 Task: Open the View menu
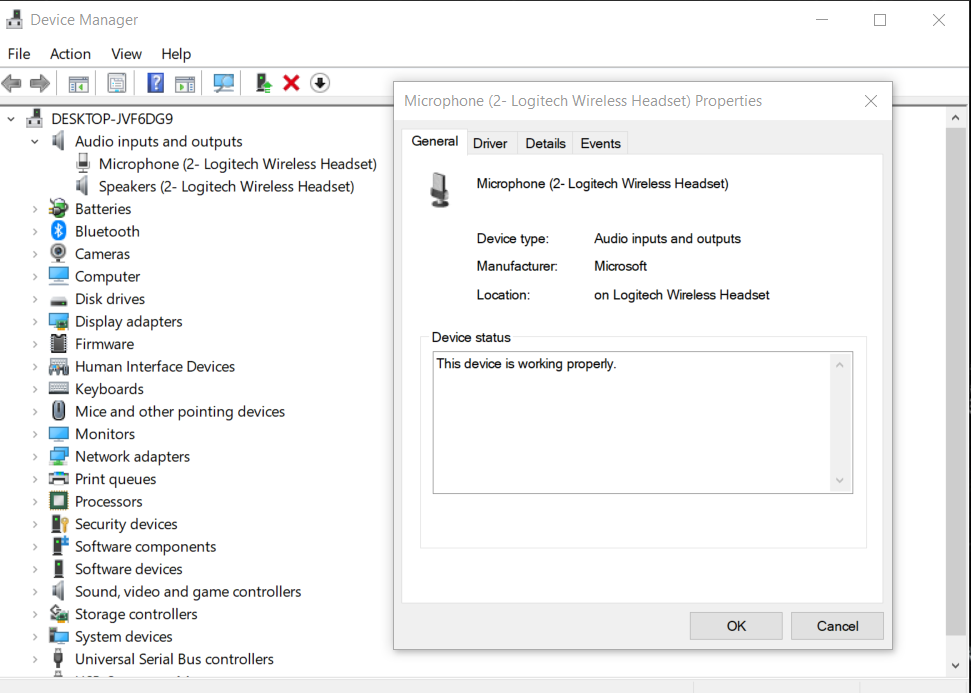[126, 54]
